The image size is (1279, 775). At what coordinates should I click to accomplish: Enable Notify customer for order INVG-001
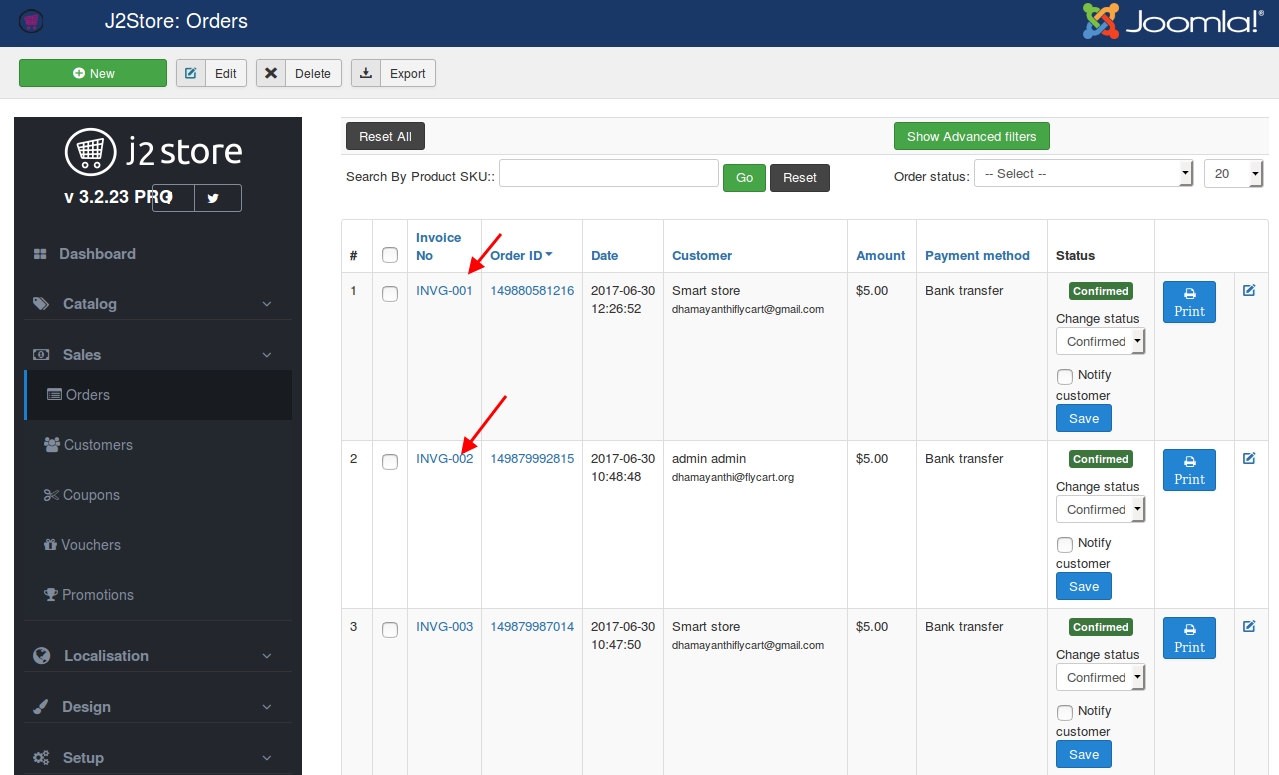(1065, 377)
